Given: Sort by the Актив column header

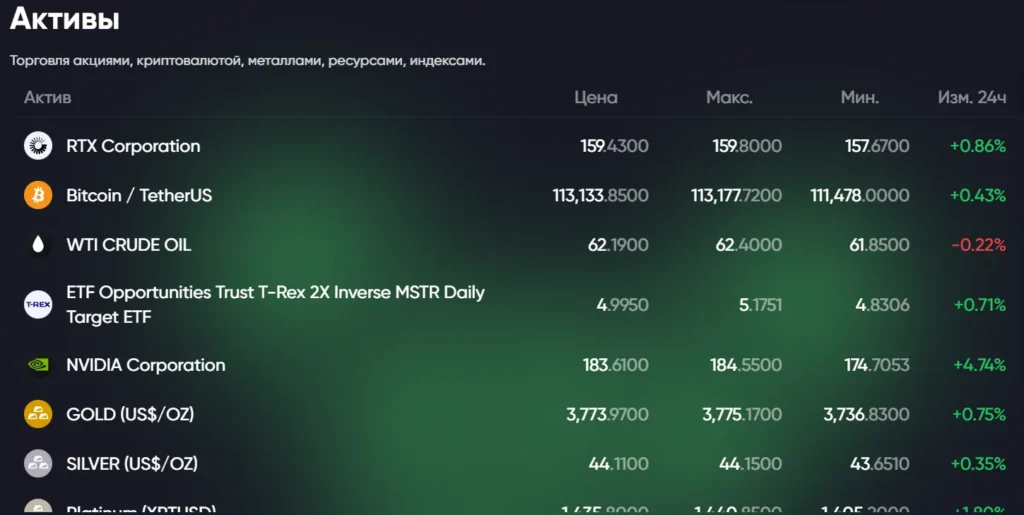Looking at the screenshot, I should click(47, 98).
